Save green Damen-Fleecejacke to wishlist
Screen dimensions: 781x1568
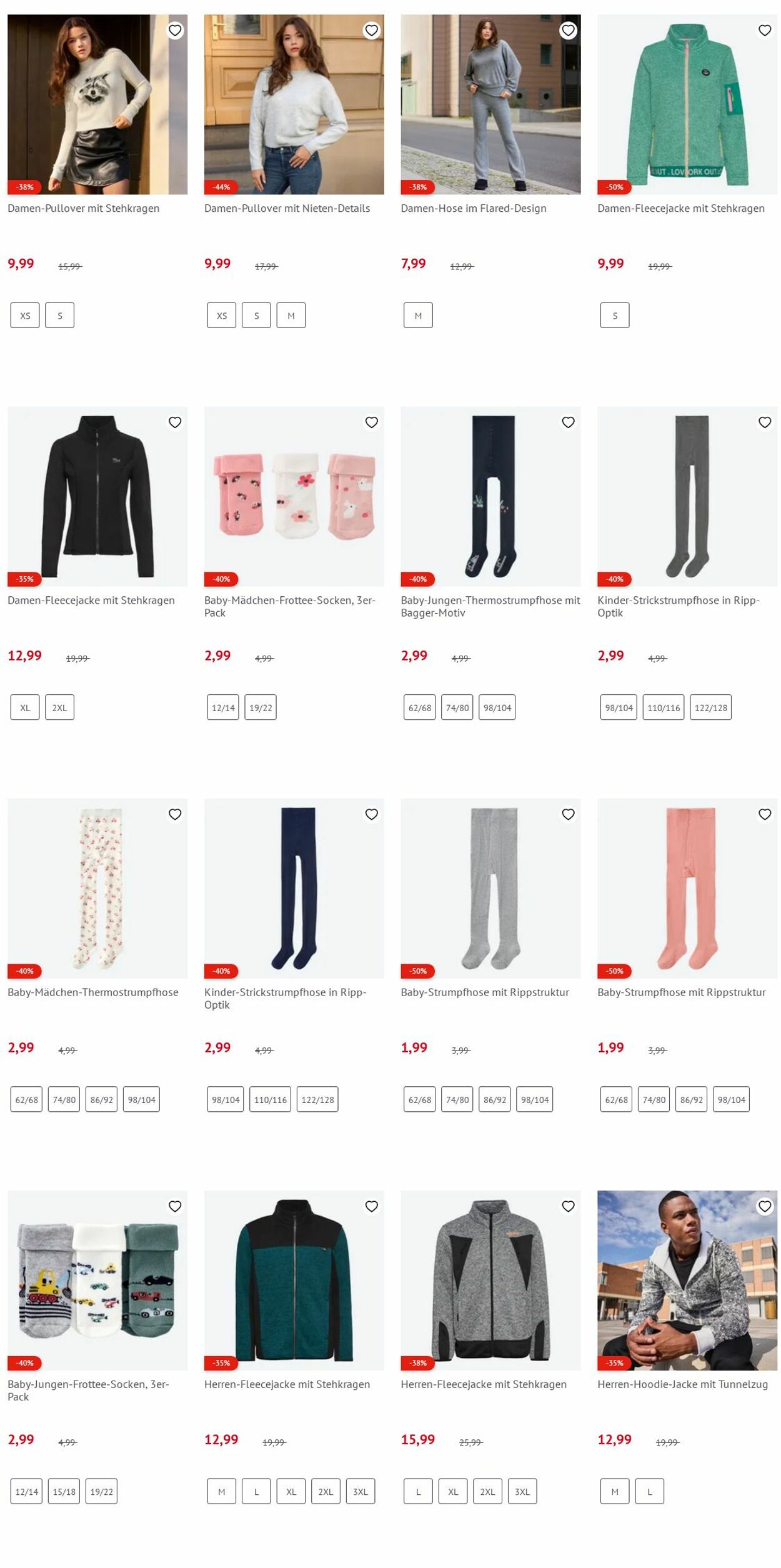[765, 30]
